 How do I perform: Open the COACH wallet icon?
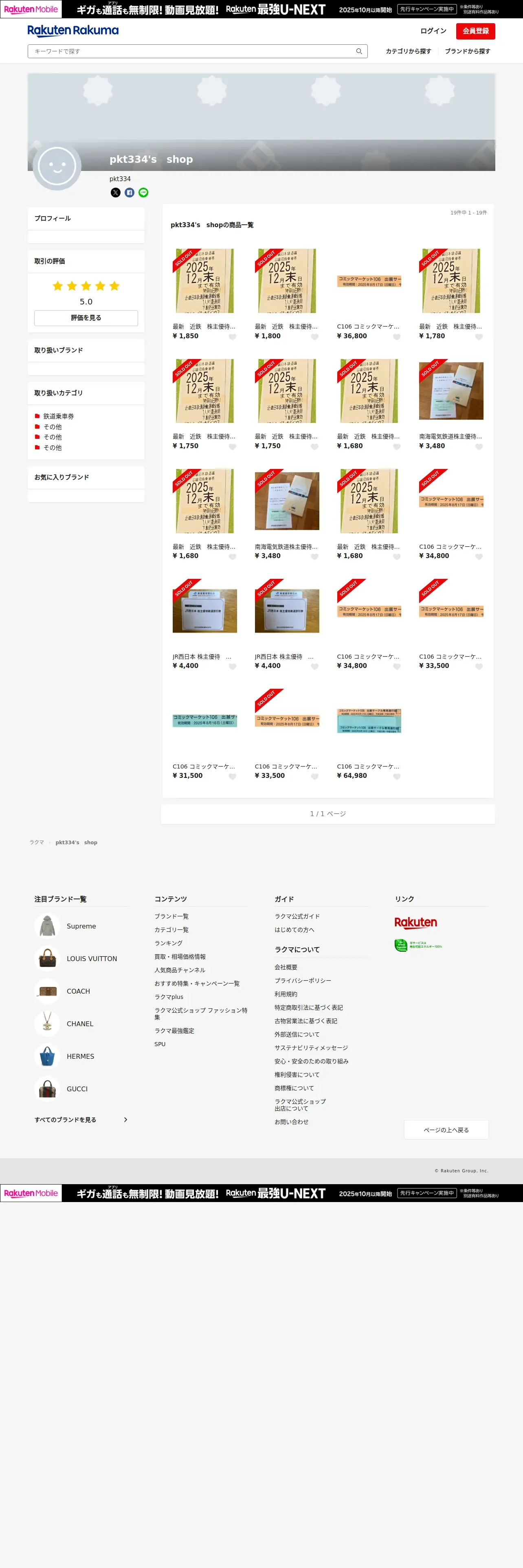tap(48, 991)
